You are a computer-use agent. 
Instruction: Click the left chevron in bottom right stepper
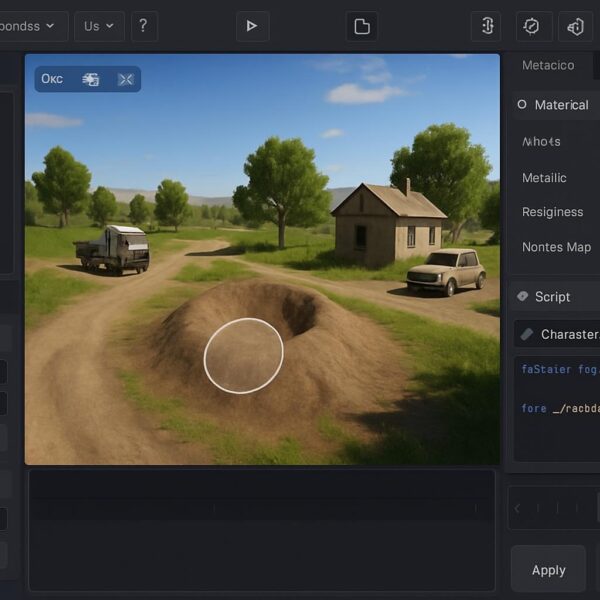point(517,509)
